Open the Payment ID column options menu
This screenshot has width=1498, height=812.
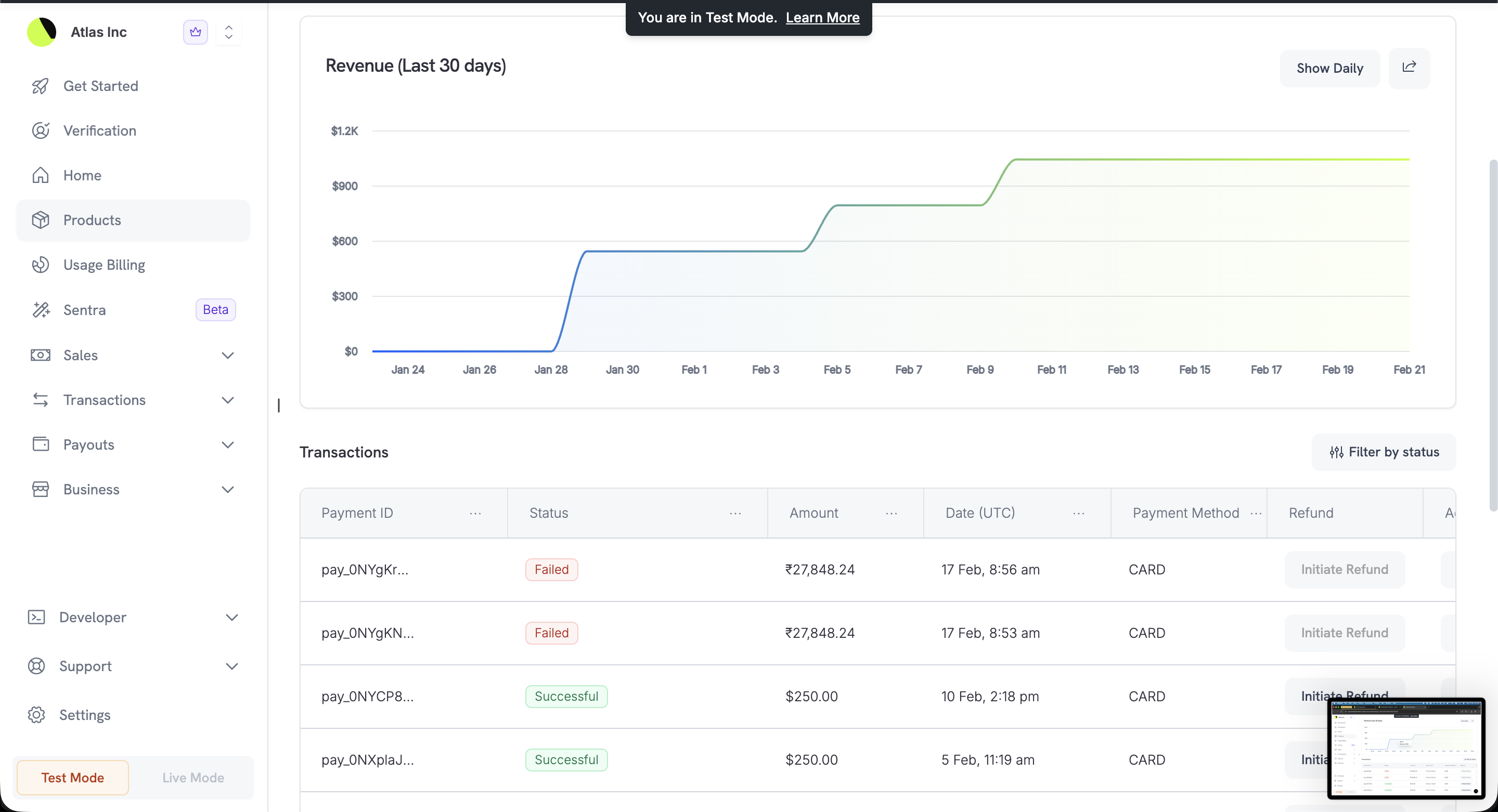tap(475, 513)
